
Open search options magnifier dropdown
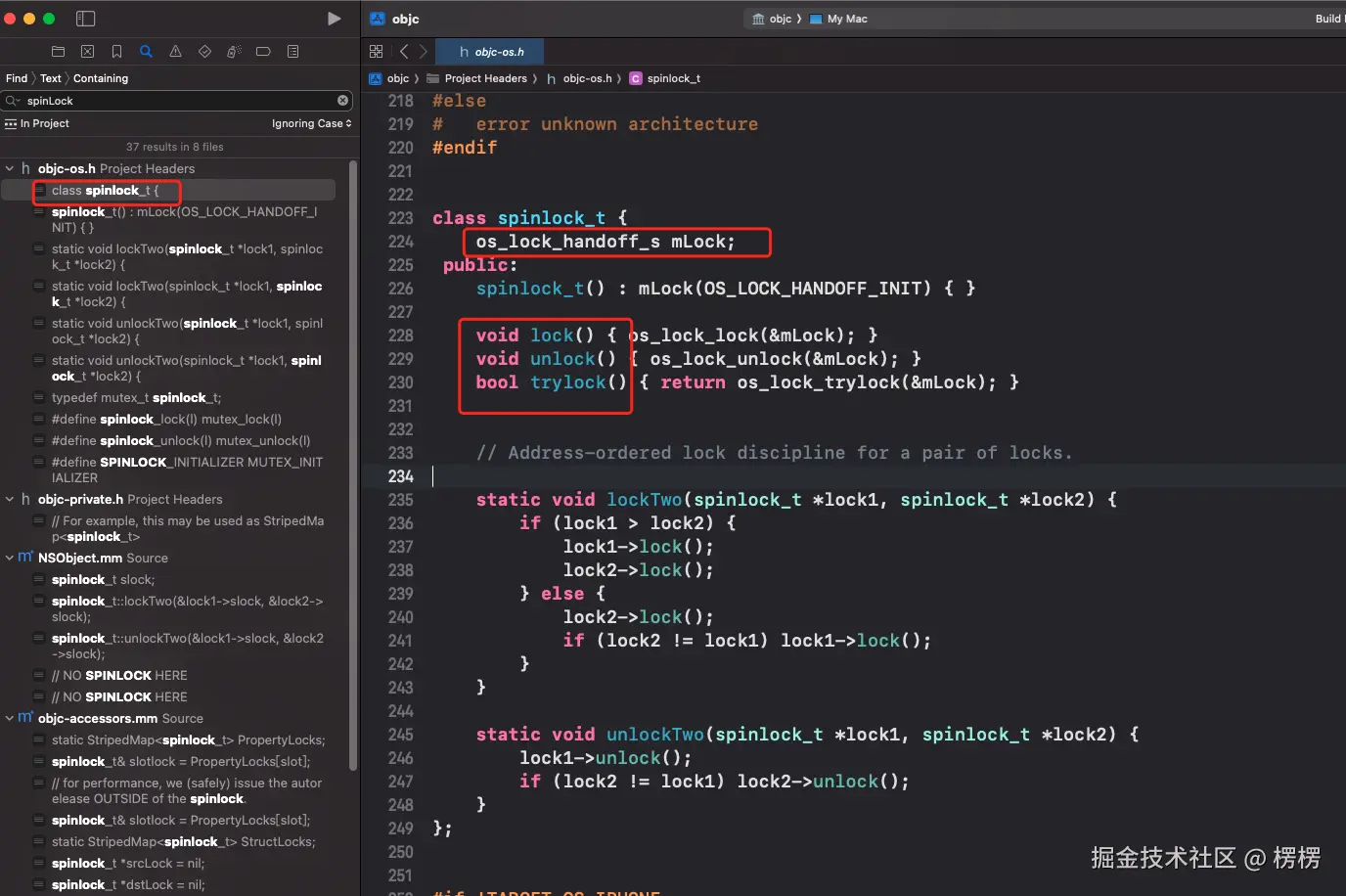click(13, 101)
